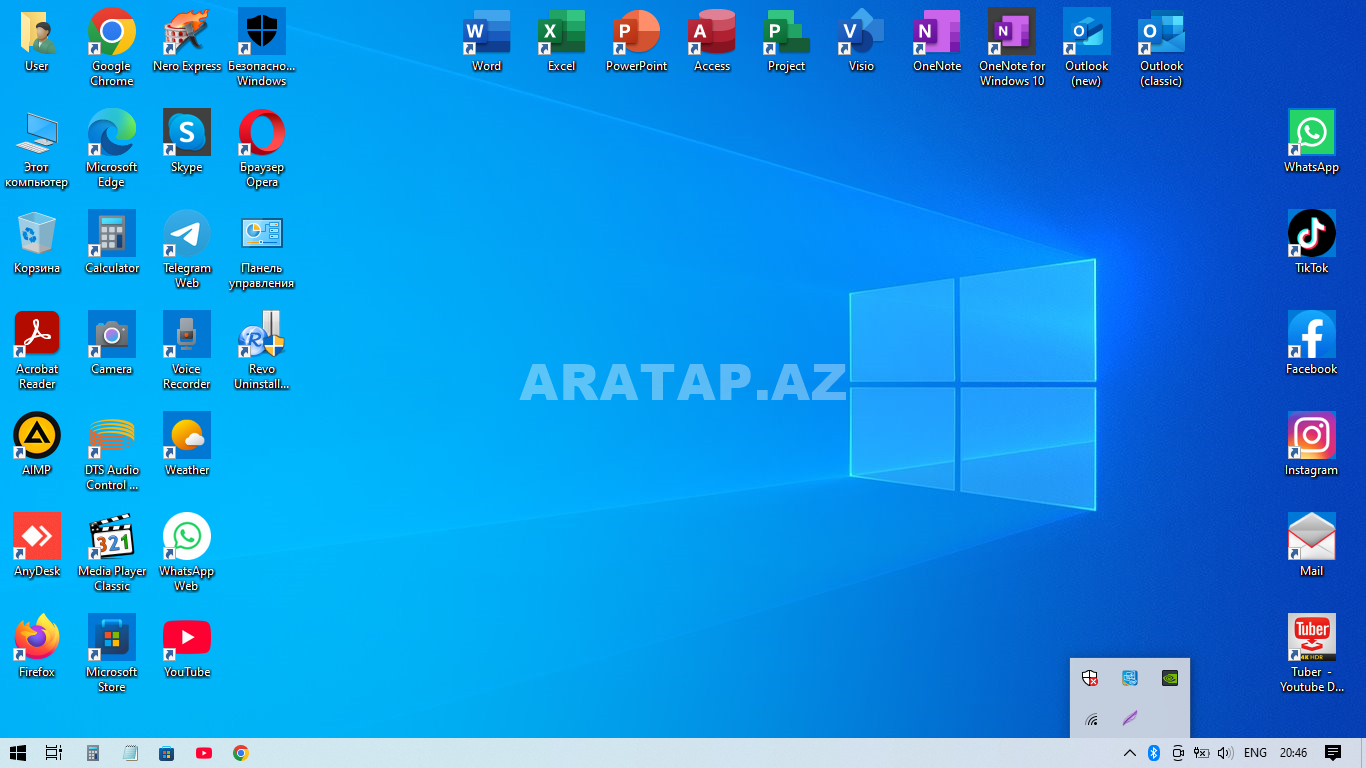The image size is (1366, 768).
Task: Launch the DTS Audio Control shortcut
Action: [x=112, y=451]
